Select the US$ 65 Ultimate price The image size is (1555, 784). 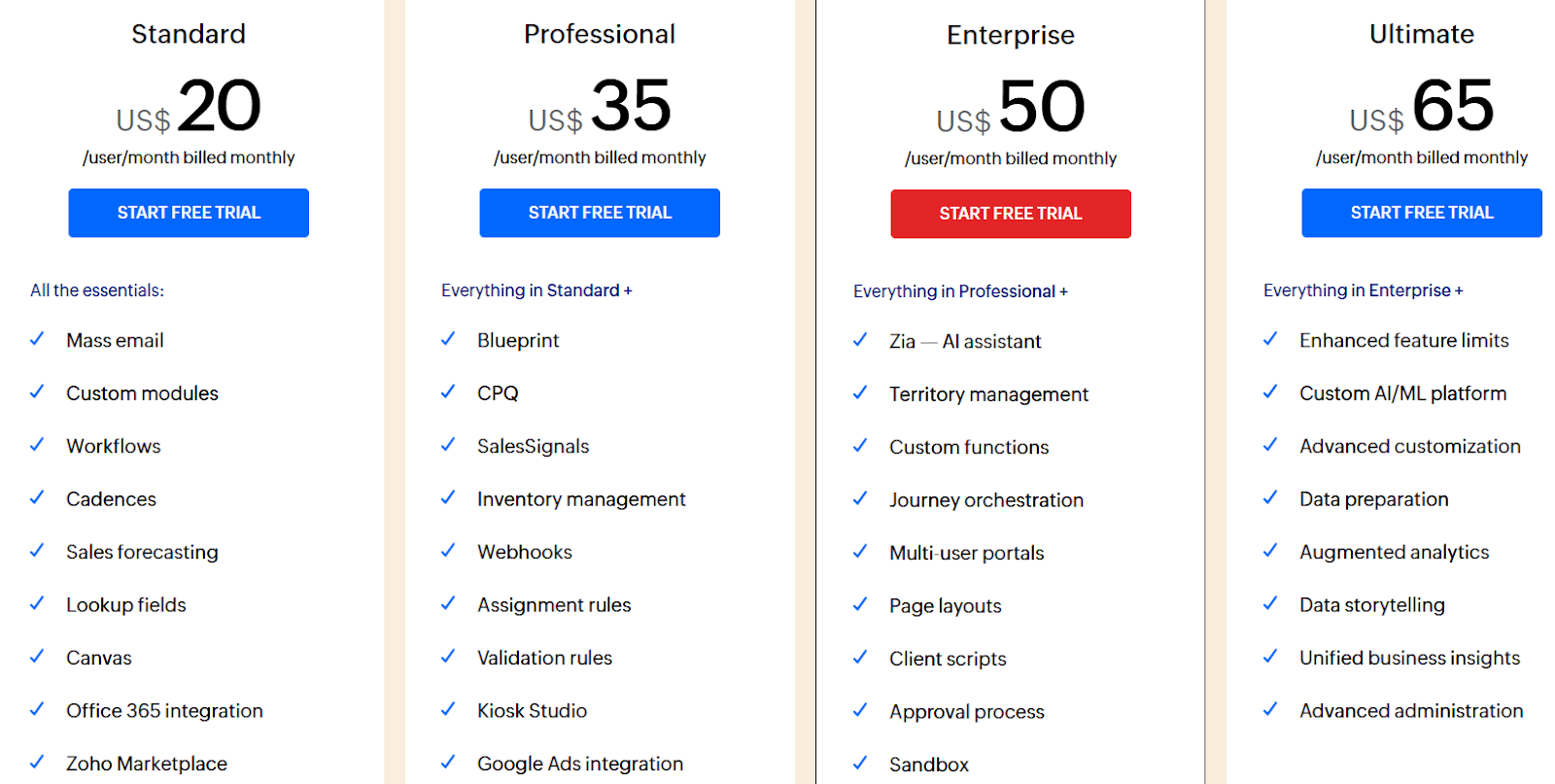(x=1421, y=109)
